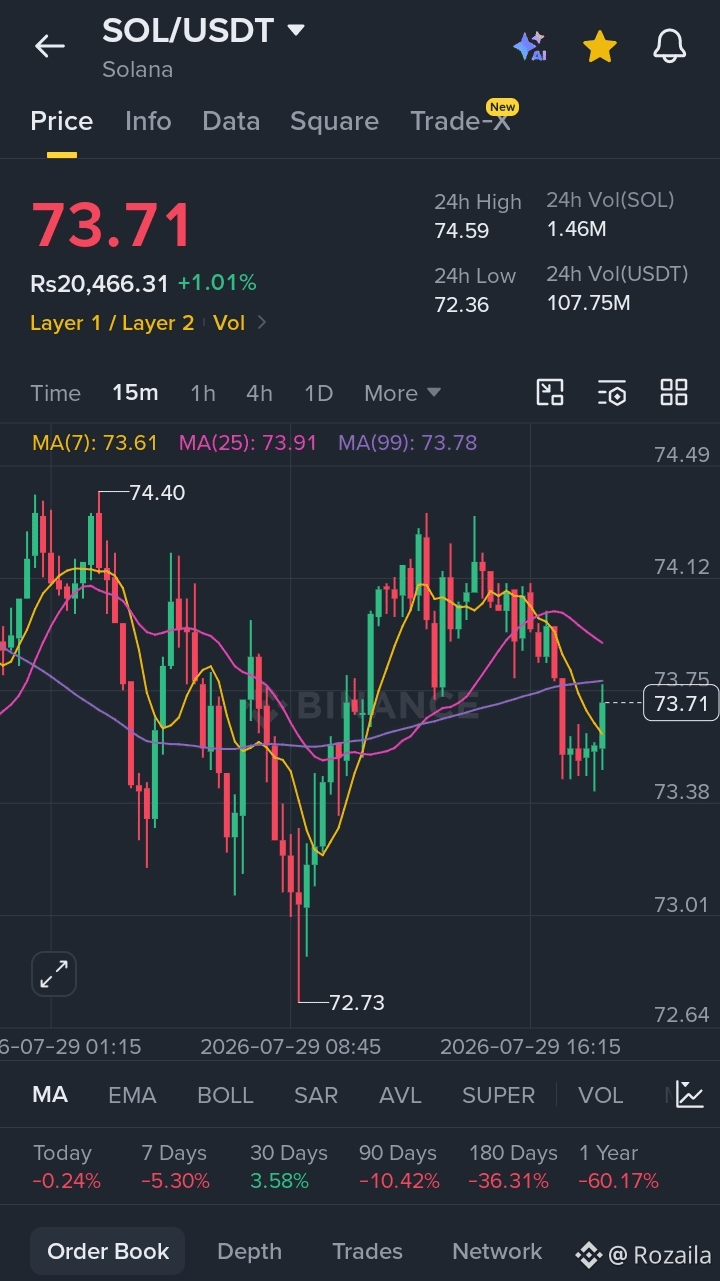Switch to the Info tab
This screenshot has height=1281, width=720.
148,121
